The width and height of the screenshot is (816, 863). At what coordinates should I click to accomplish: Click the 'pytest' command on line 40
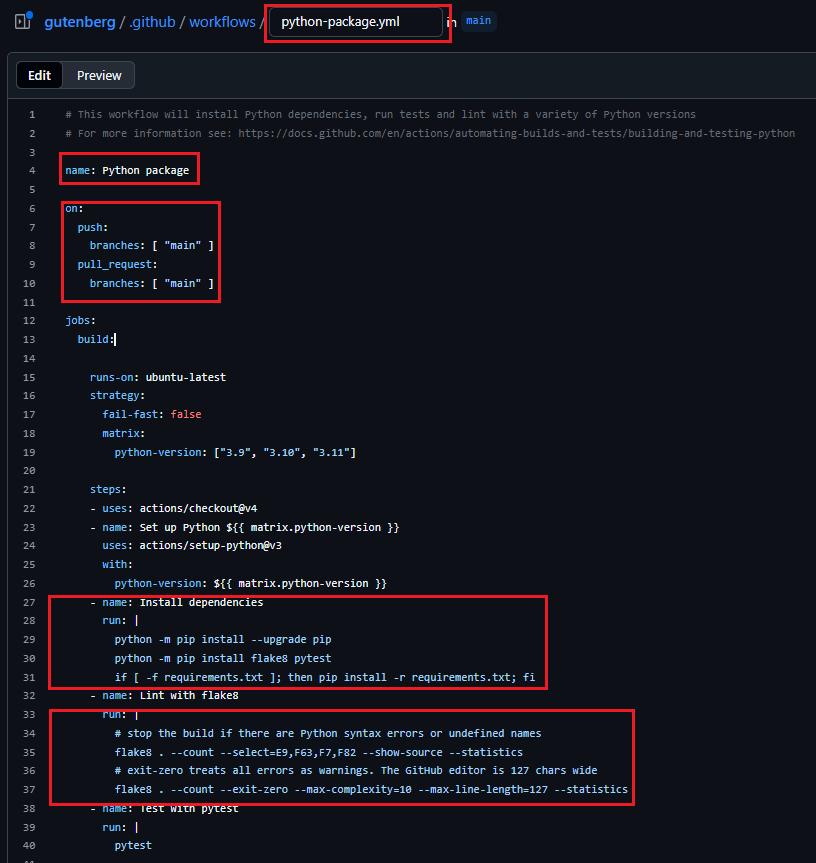click(x=132, y=846)
